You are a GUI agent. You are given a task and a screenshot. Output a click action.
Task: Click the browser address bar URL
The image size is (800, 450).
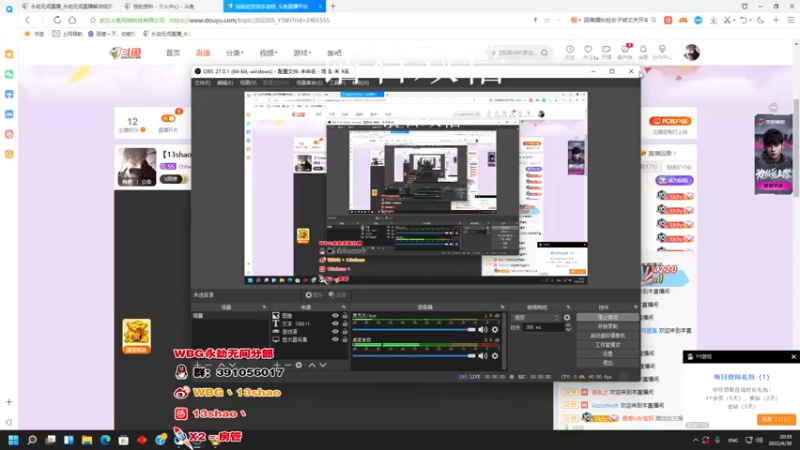point(249,20)
